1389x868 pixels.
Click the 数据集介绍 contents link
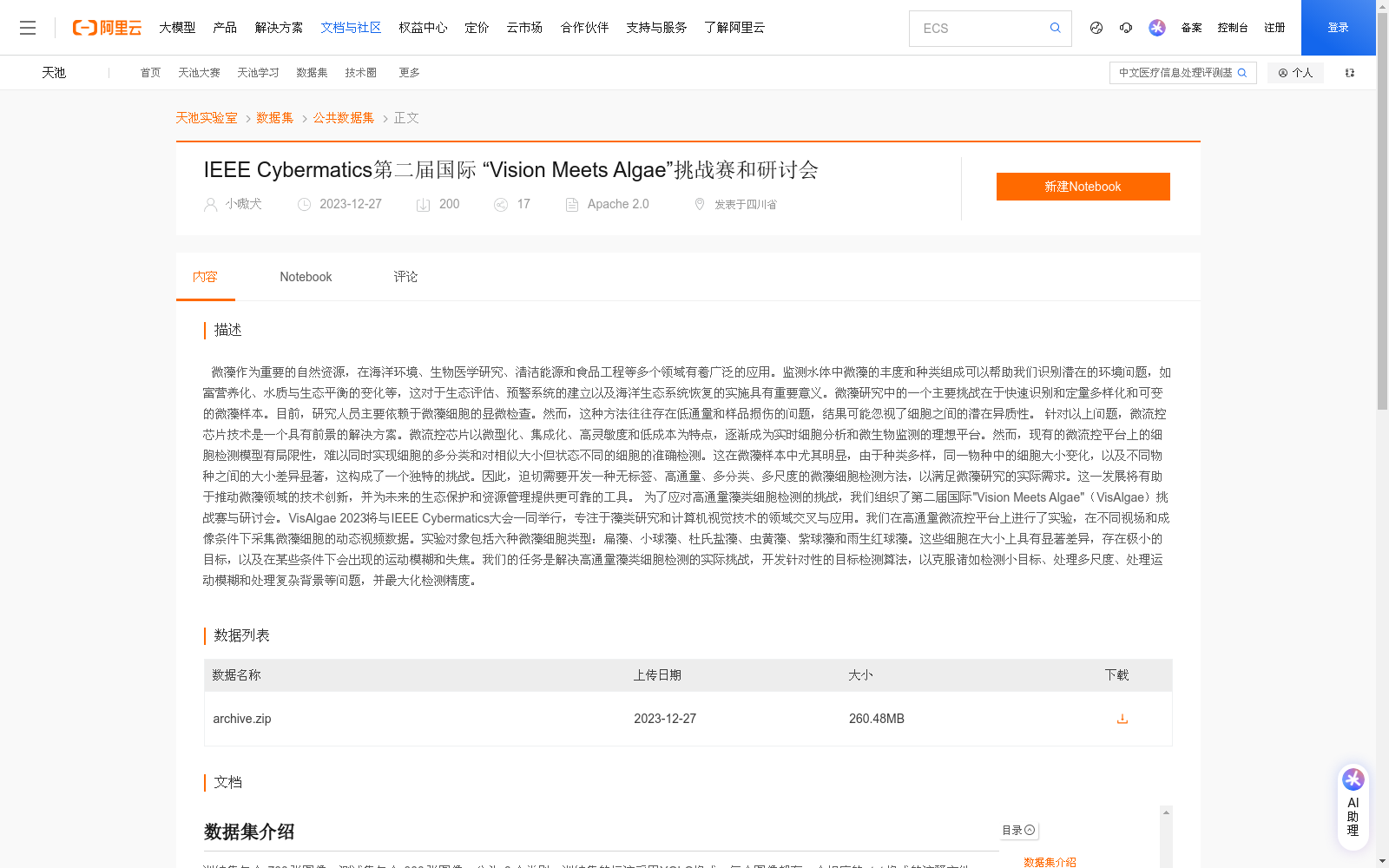[1050, 862]
